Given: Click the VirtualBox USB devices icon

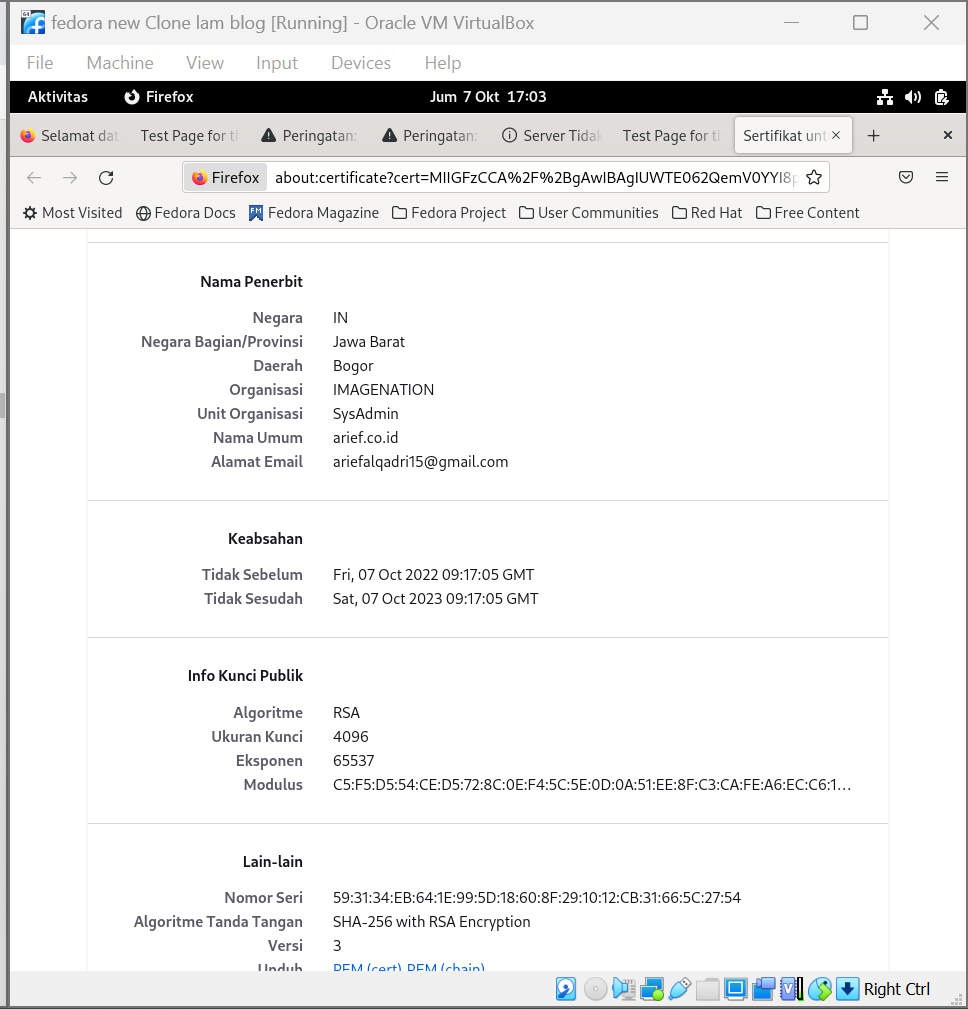Looking at the screenshot, I should click(x=680, y=988).
